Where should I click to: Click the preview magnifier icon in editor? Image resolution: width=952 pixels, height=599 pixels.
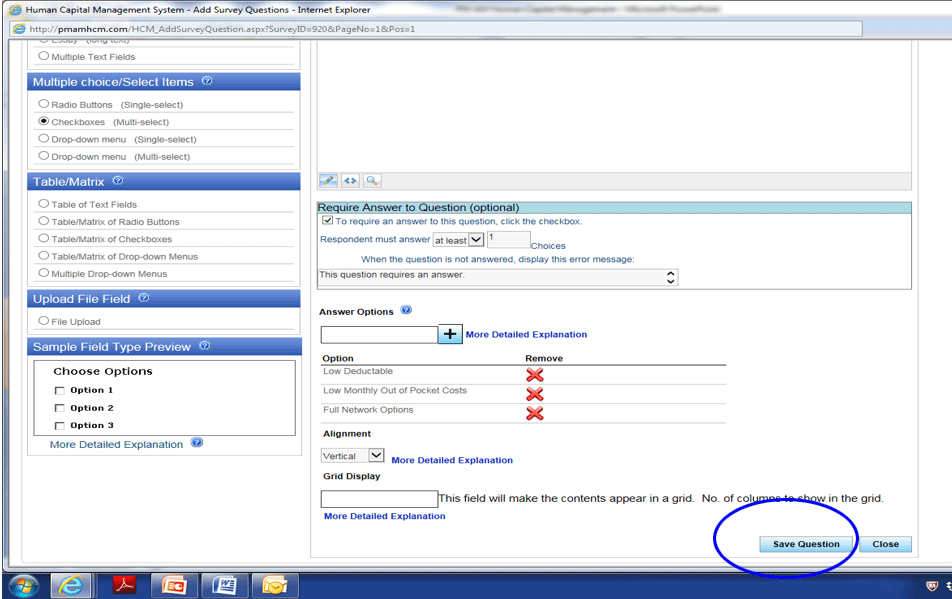point(371,181)
